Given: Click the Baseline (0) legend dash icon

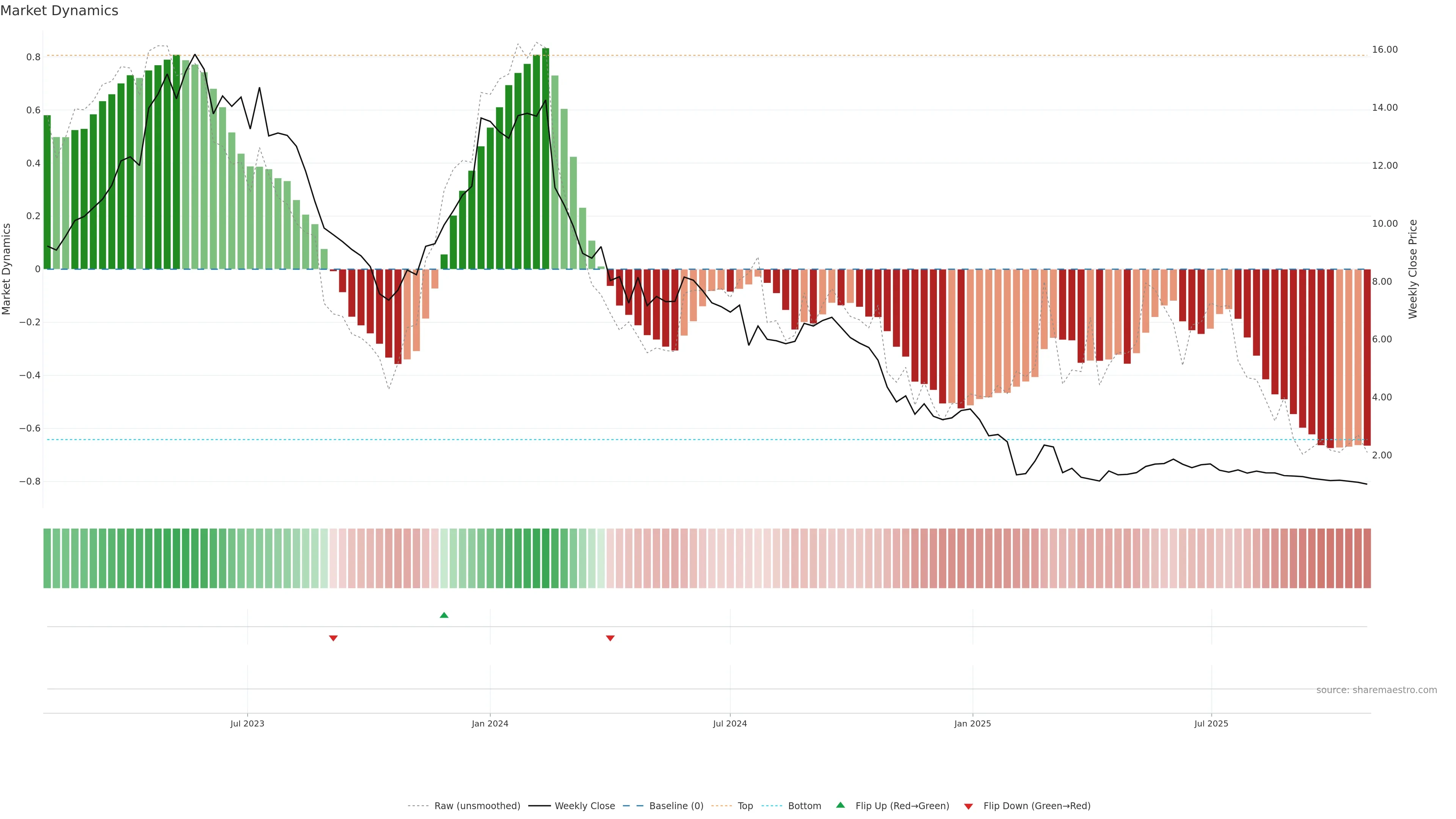Looking at the screenshot, I should (633, 806).
